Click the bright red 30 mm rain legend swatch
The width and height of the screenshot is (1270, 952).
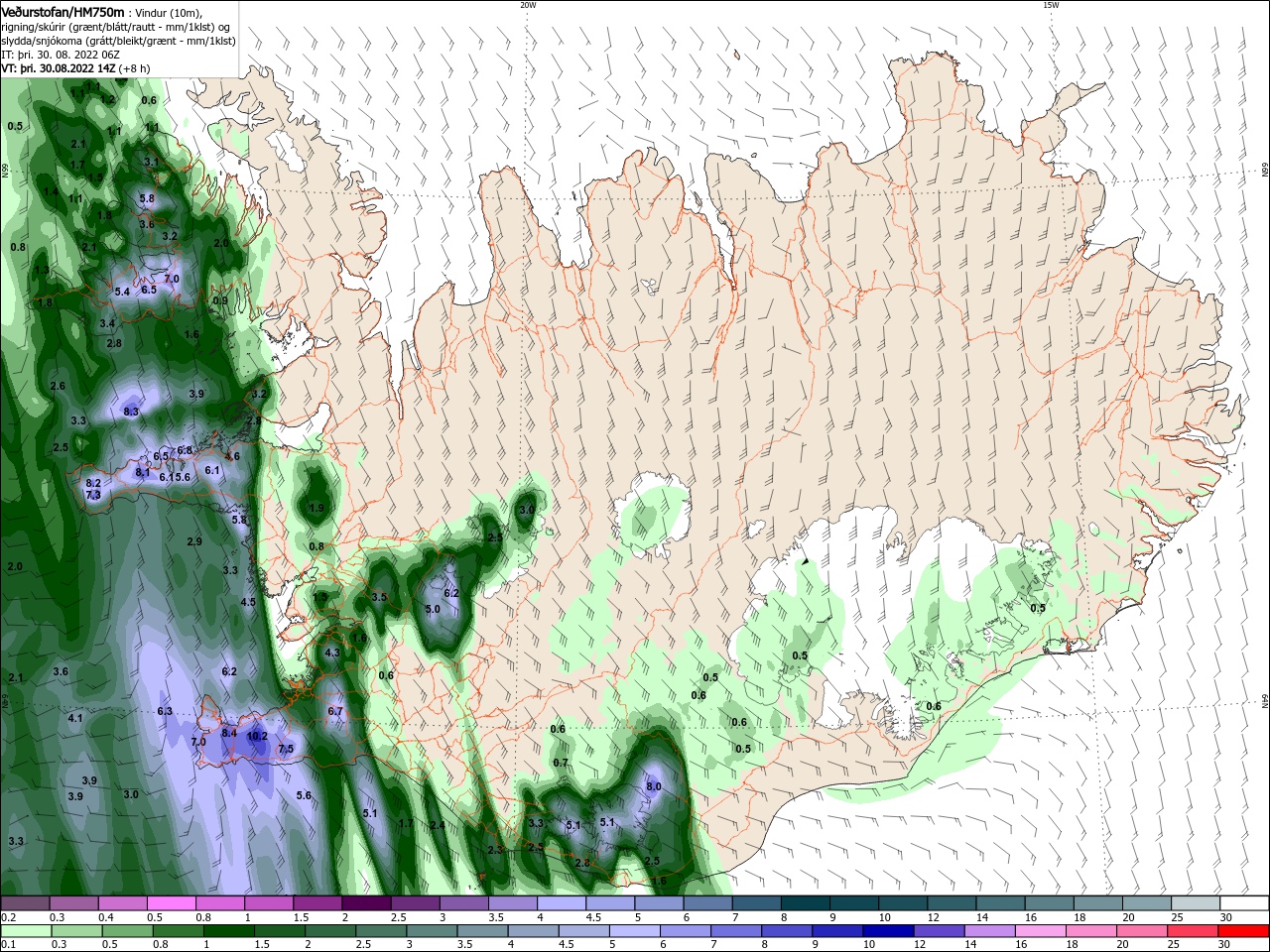point(1243,931)
